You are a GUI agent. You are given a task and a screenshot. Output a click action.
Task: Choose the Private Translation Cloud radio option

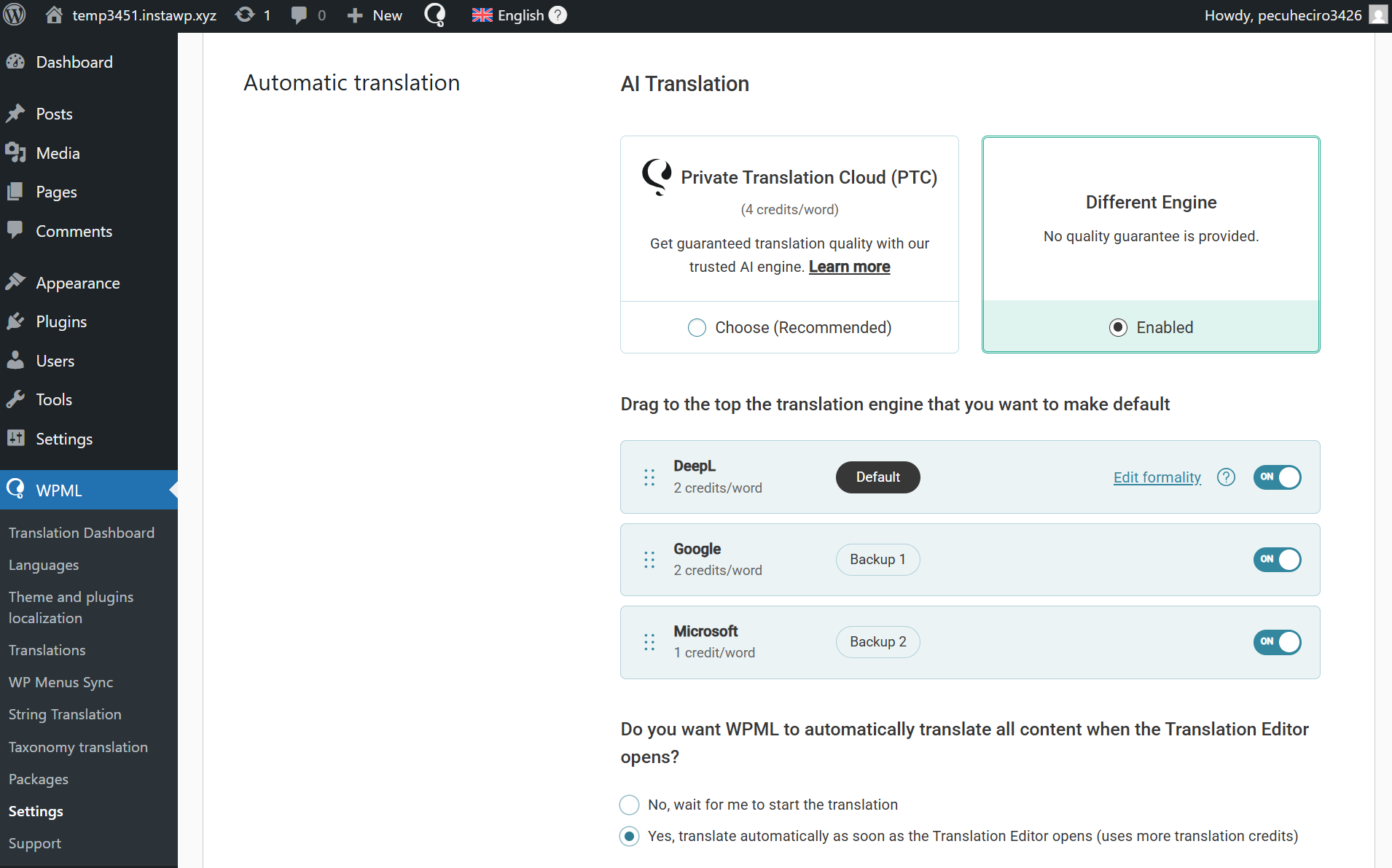coord(697,328)
